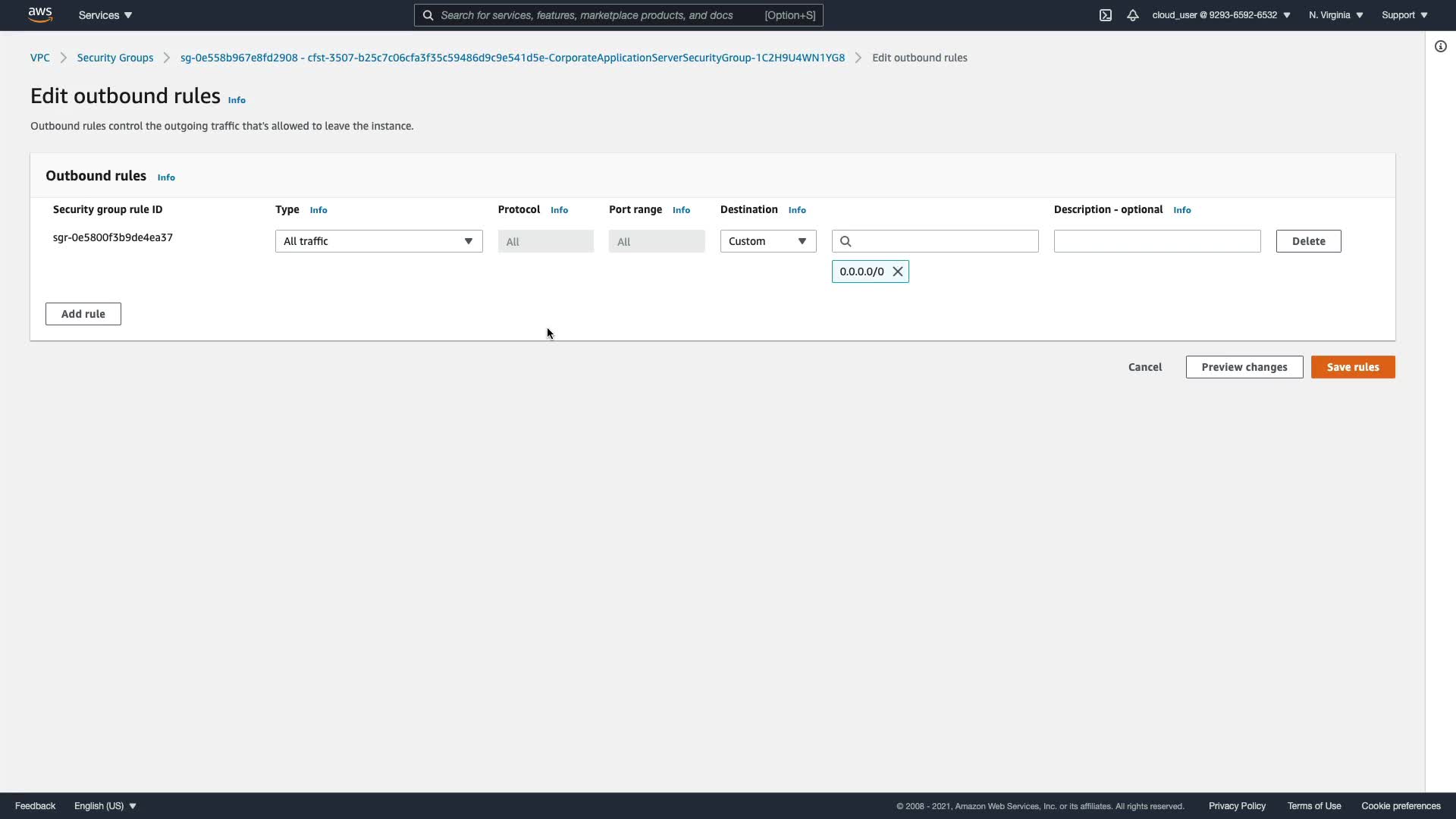The image size is (1456, 819).
Task: Click search icon in destination field
Action: (x=846, y=241)
